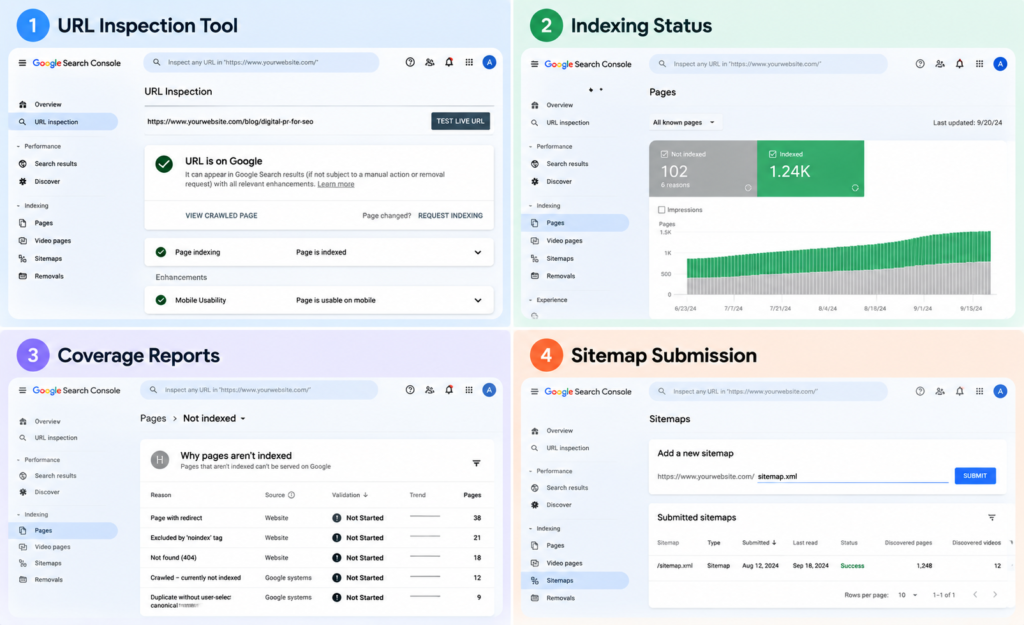Click account avatar in URL Inspection Tool panel
The image size is (1024, 625).
coord(489,62)
